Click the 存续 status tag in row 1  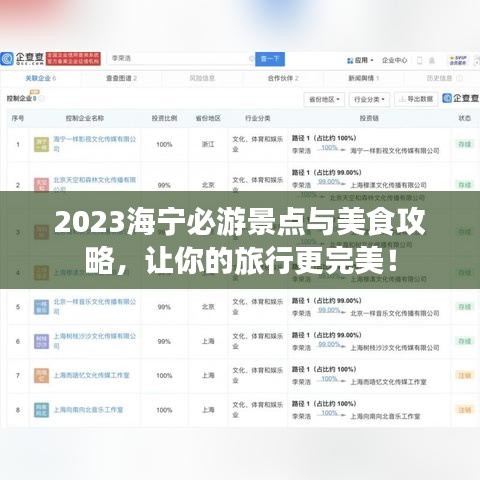pyautogui.click(x=464, y=144)
